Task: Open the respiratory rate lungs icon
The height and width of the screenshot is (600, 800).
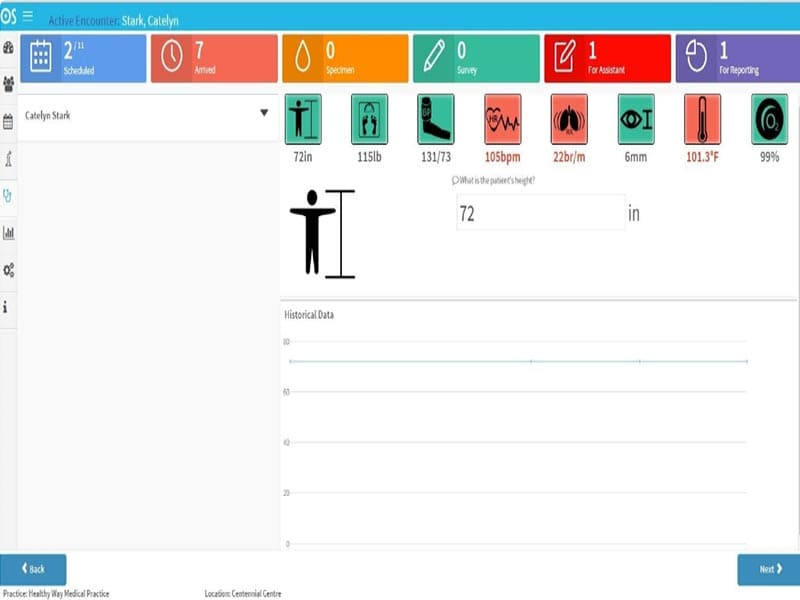Action: pyautogui.click(x=569, y=119)
